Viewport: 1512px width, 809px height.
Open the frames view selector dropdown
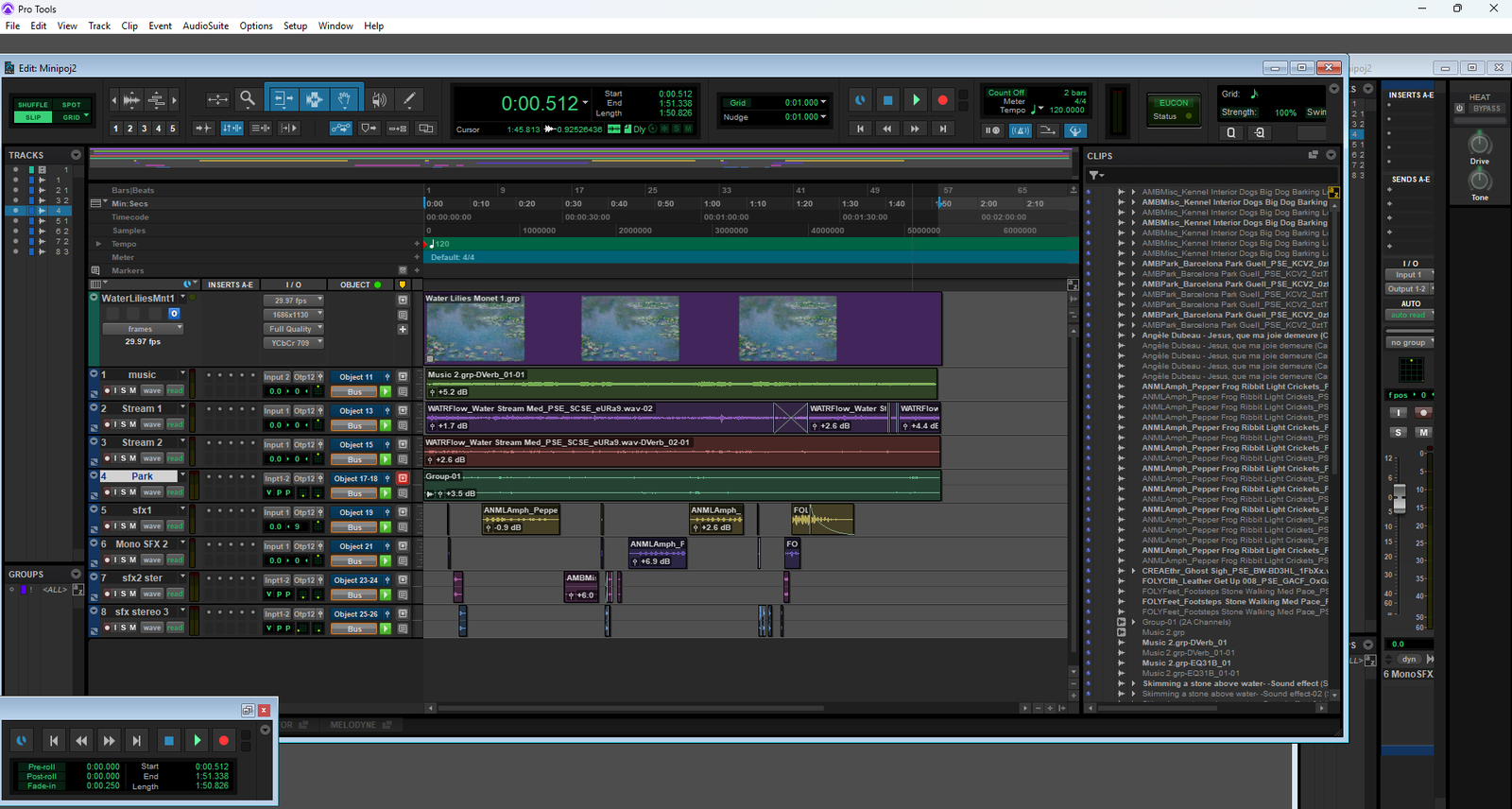pyautogui.click(x=143, y=329)
